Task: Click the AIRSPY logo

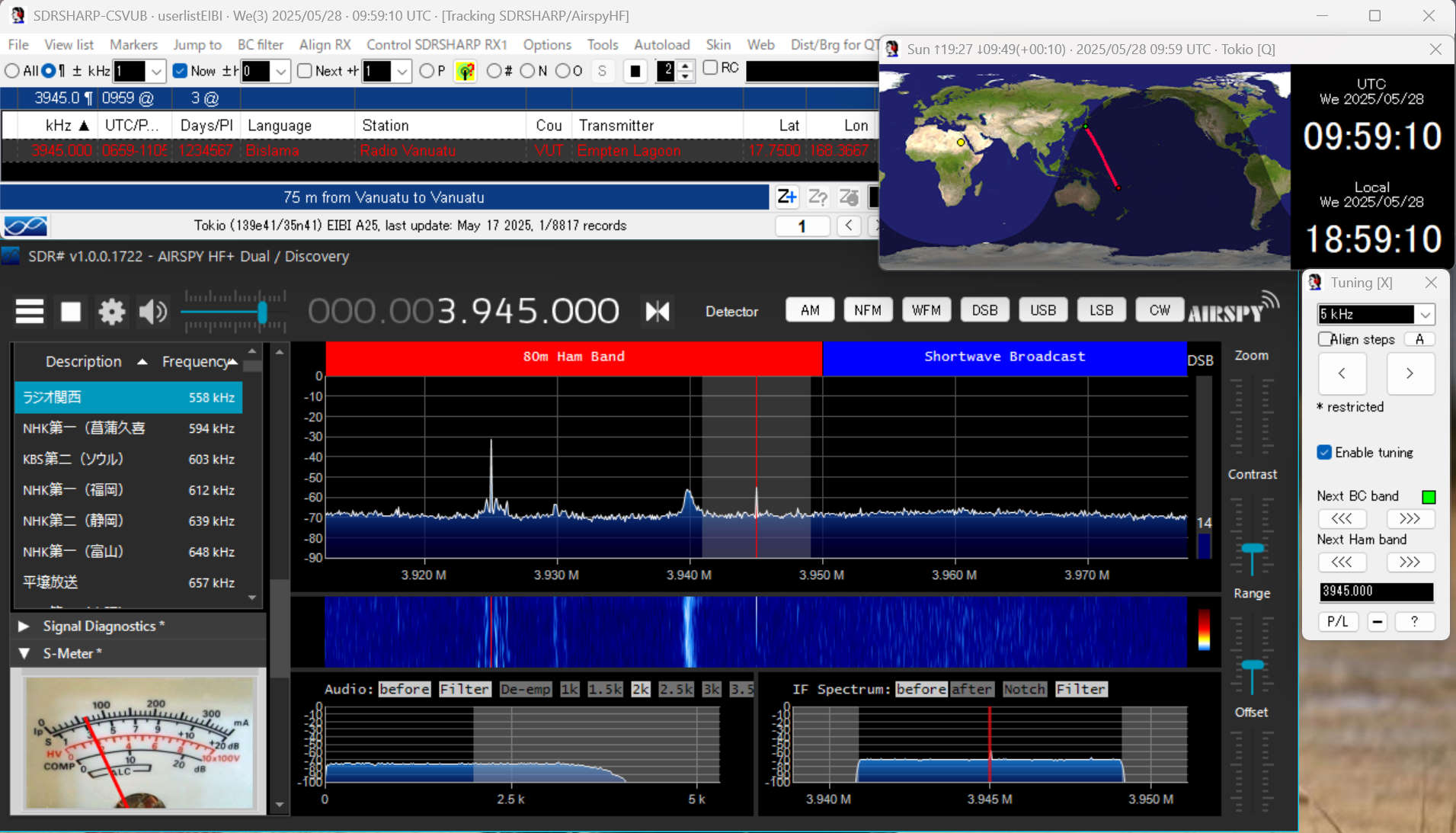Action: (x=1233, y=308)
